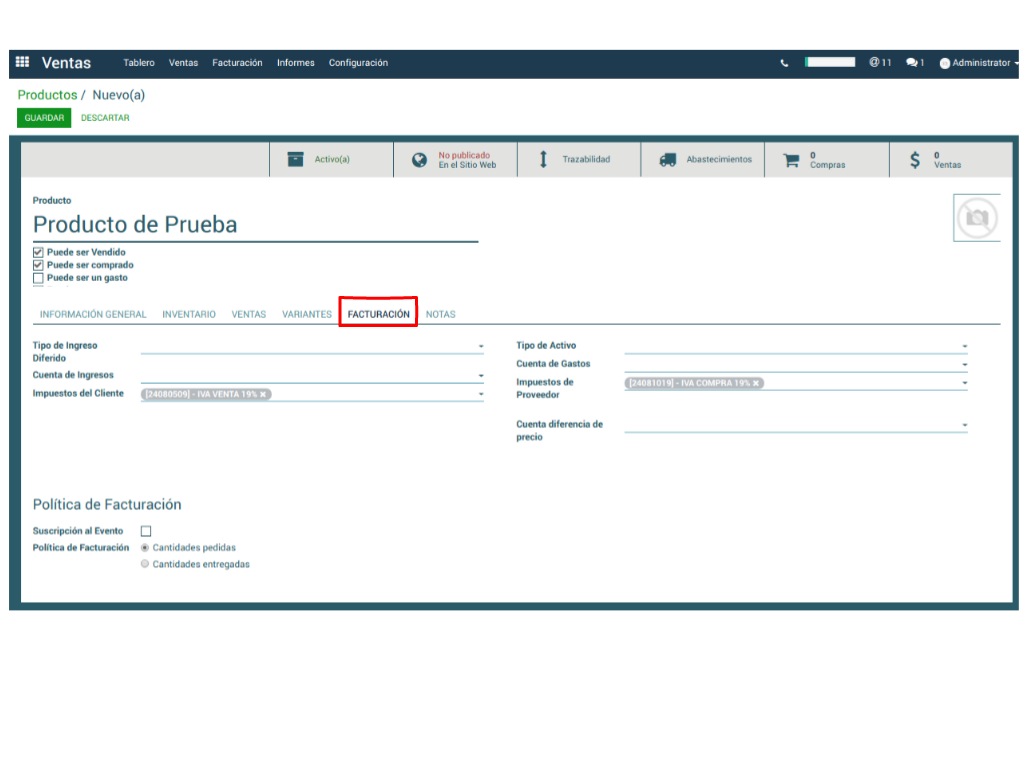Enable 'Puede ser un gasto' checkbox
1023x767 pixels.
click(x=38, y=279)
